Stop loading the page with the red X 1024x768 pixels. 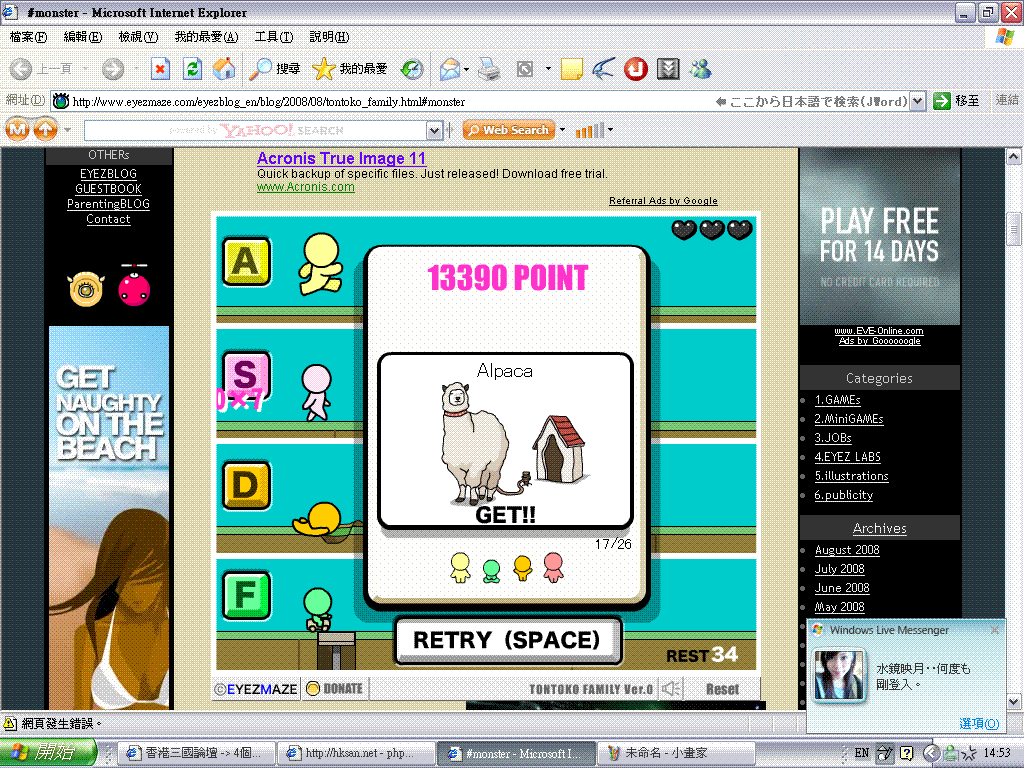[x=160, y=69]
